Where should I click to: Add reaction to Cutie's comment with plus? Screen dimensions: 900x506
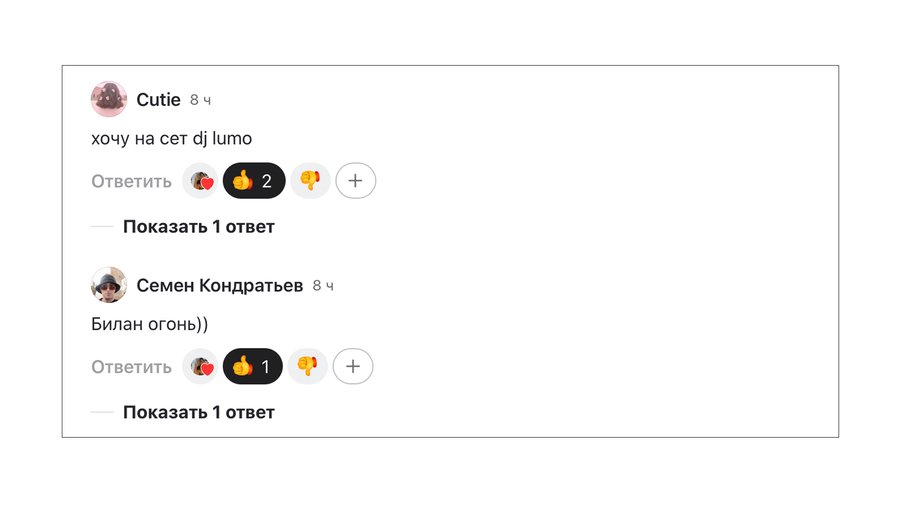click(x=355, y=181)
